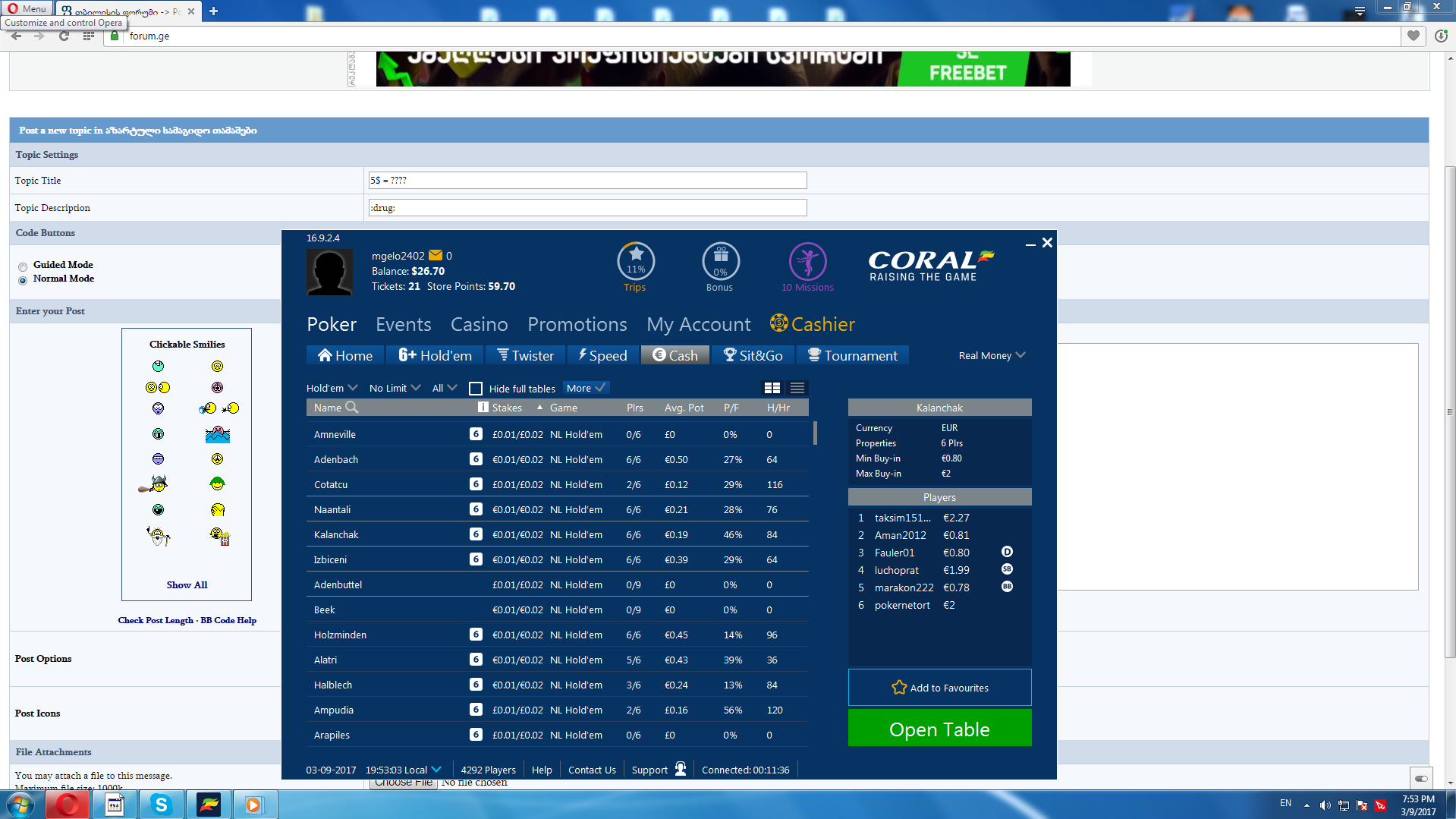Click the Topic Description input field
The image size is (1456, 819).
(587, 207)
